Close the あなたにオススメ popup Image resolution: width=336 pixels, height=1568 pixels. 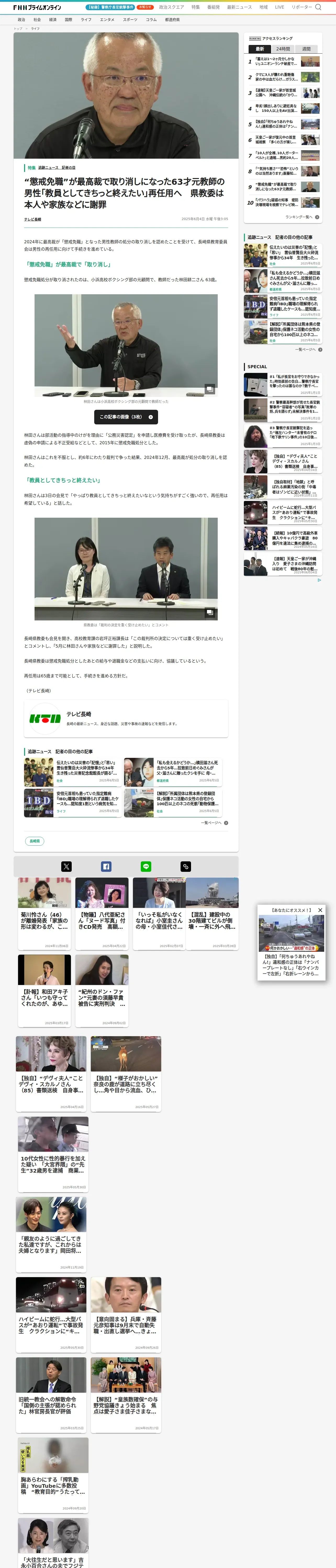point(320,910)
